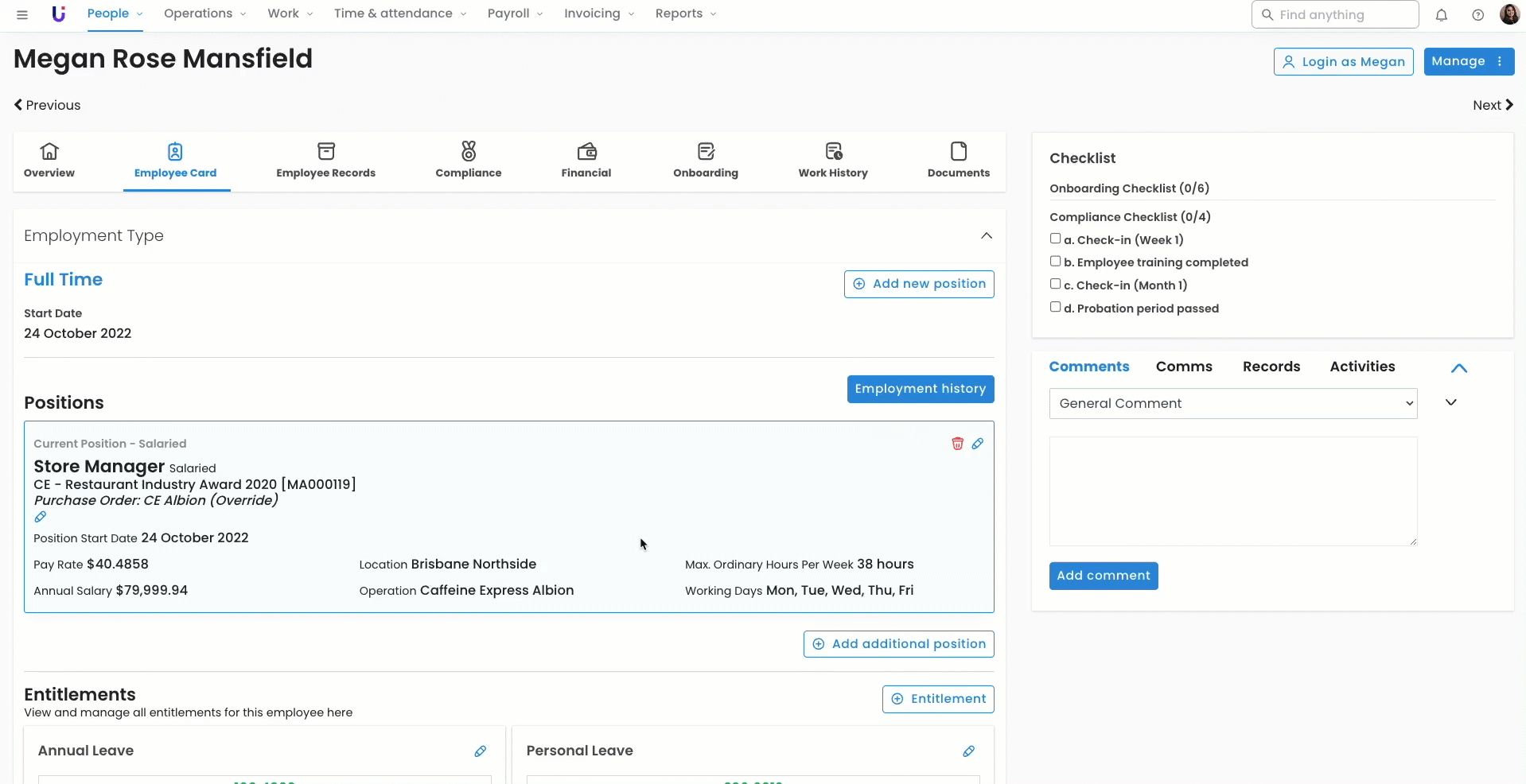Mark Probation period passed checkbox
The image size is (1526, 784).
click(x=1055, y=307)
